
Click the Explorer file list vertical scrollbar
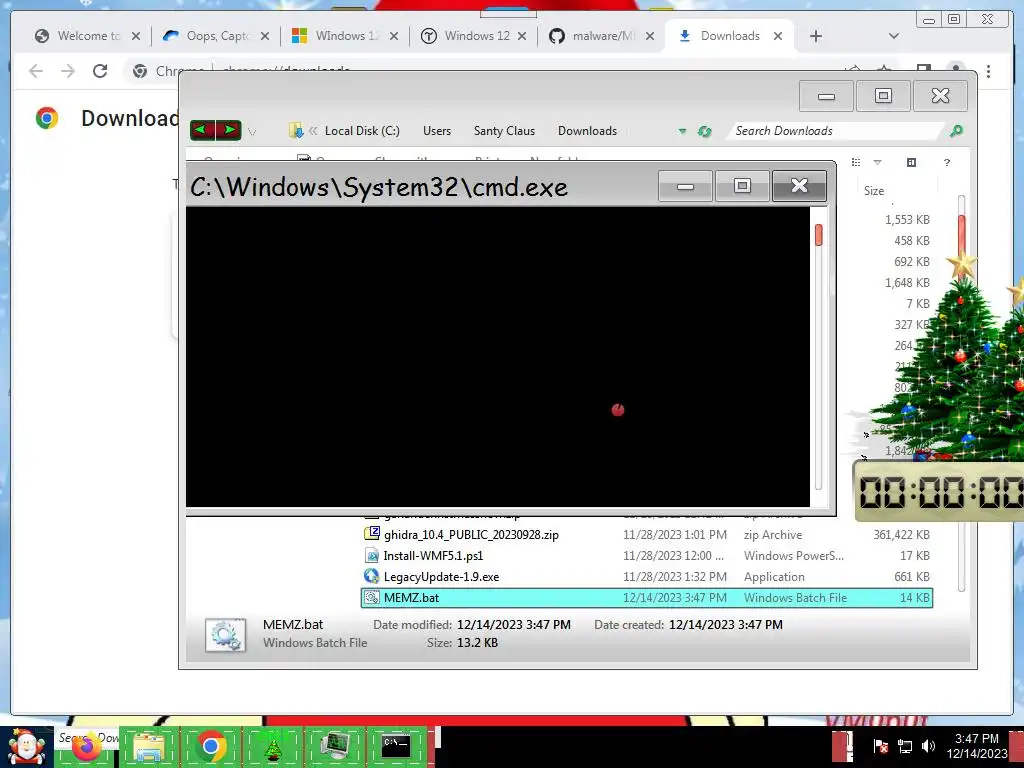click(961, 392)
